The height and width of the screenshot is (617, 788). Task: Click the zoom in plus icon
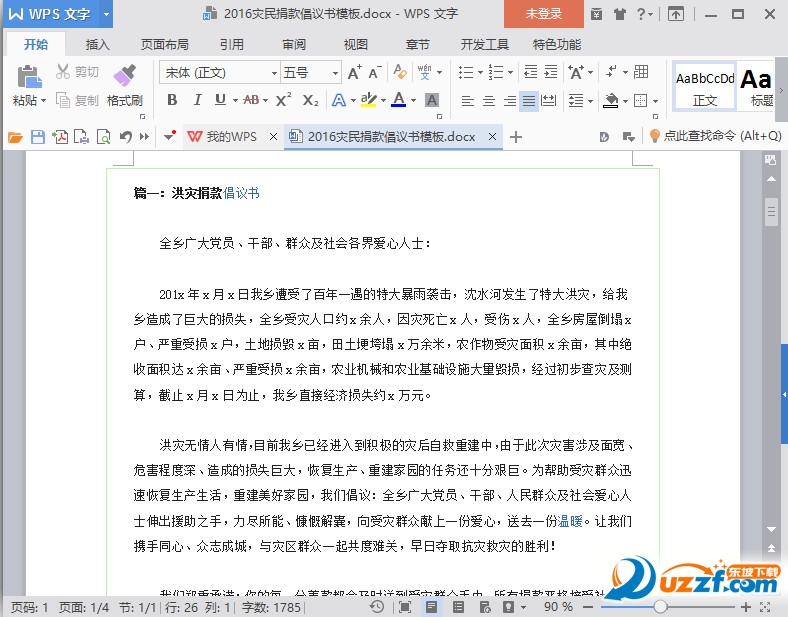pos(746,607)
